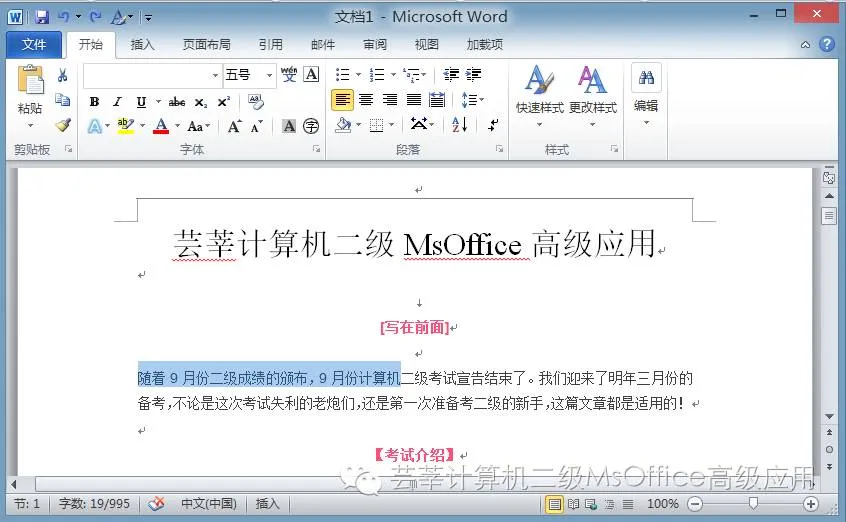Show or hide paragraph marks
The width and height of the screenshot is (846, 522).
point(493,125)
